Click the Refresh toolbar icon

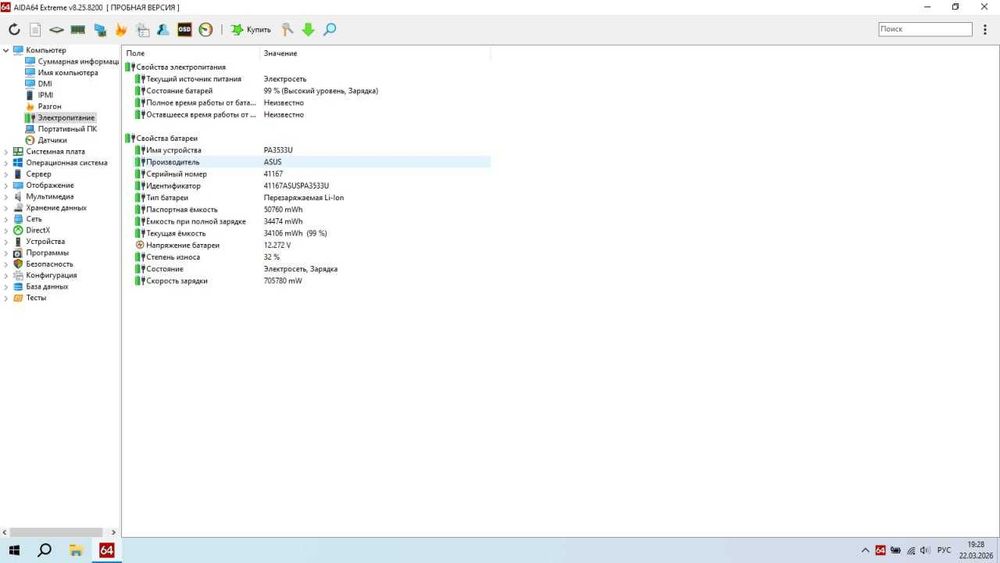click(x=14, y=29)
